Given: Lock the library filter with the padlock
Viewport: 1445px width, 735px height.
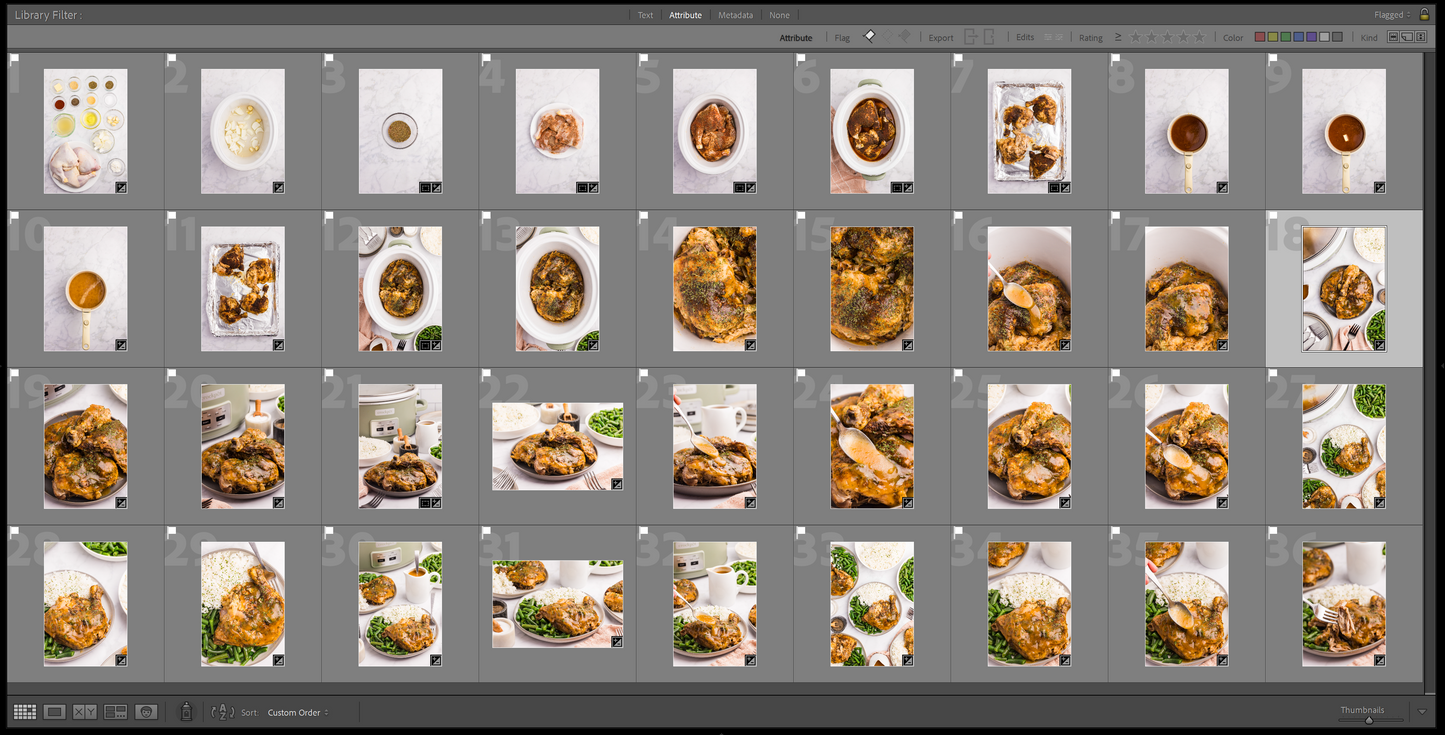Looking at the screenshot, I should click(1424, 14).
